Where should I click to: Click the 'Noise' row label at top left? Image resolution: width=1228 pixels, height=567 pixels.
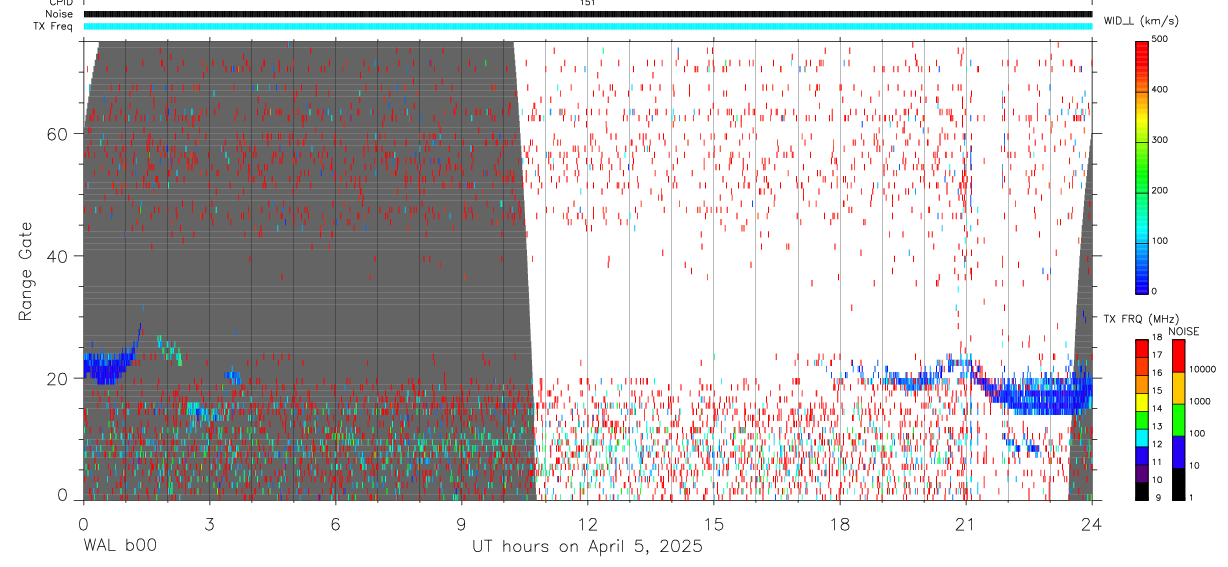point(57,14)
